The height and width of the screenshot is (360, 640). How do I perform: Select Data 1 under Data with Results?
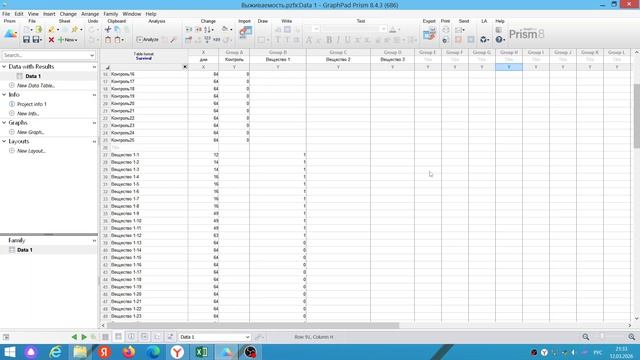[33, 76]
